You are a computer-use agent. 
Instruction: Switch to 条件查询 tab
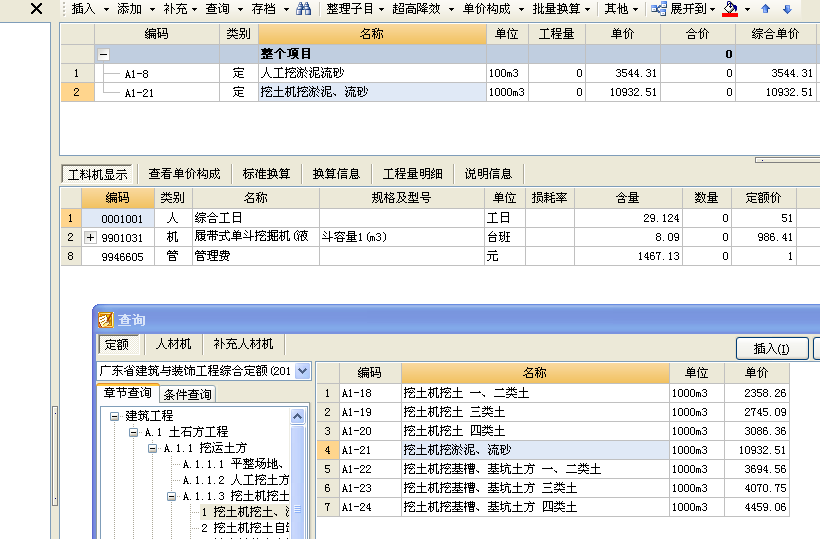(187, 395)
